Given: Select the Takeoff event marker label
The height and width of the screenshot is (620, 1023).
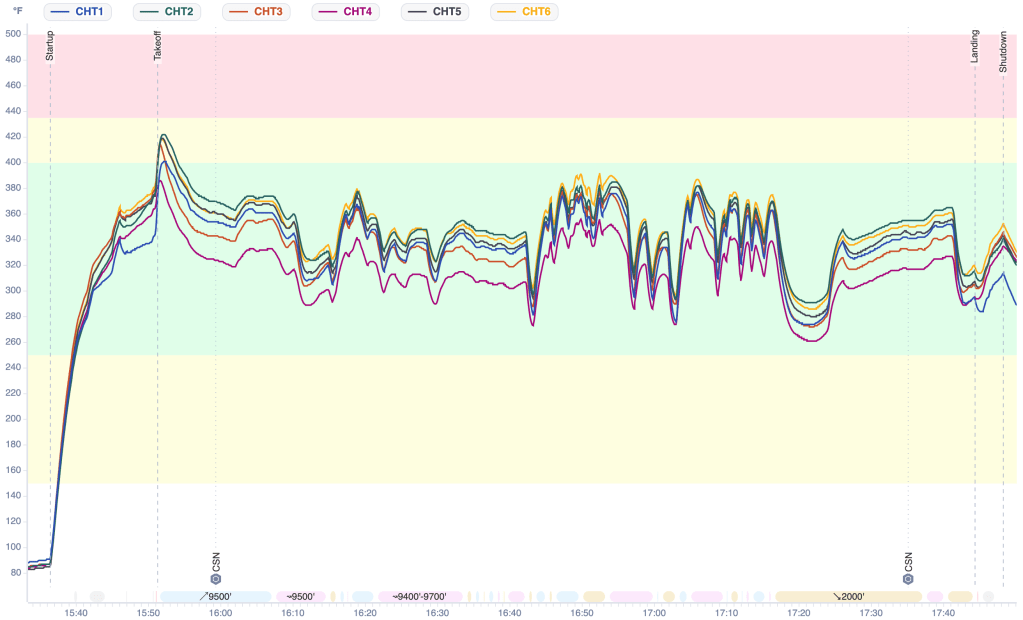Looking at the screenshot, I should (x=157, y=46).
